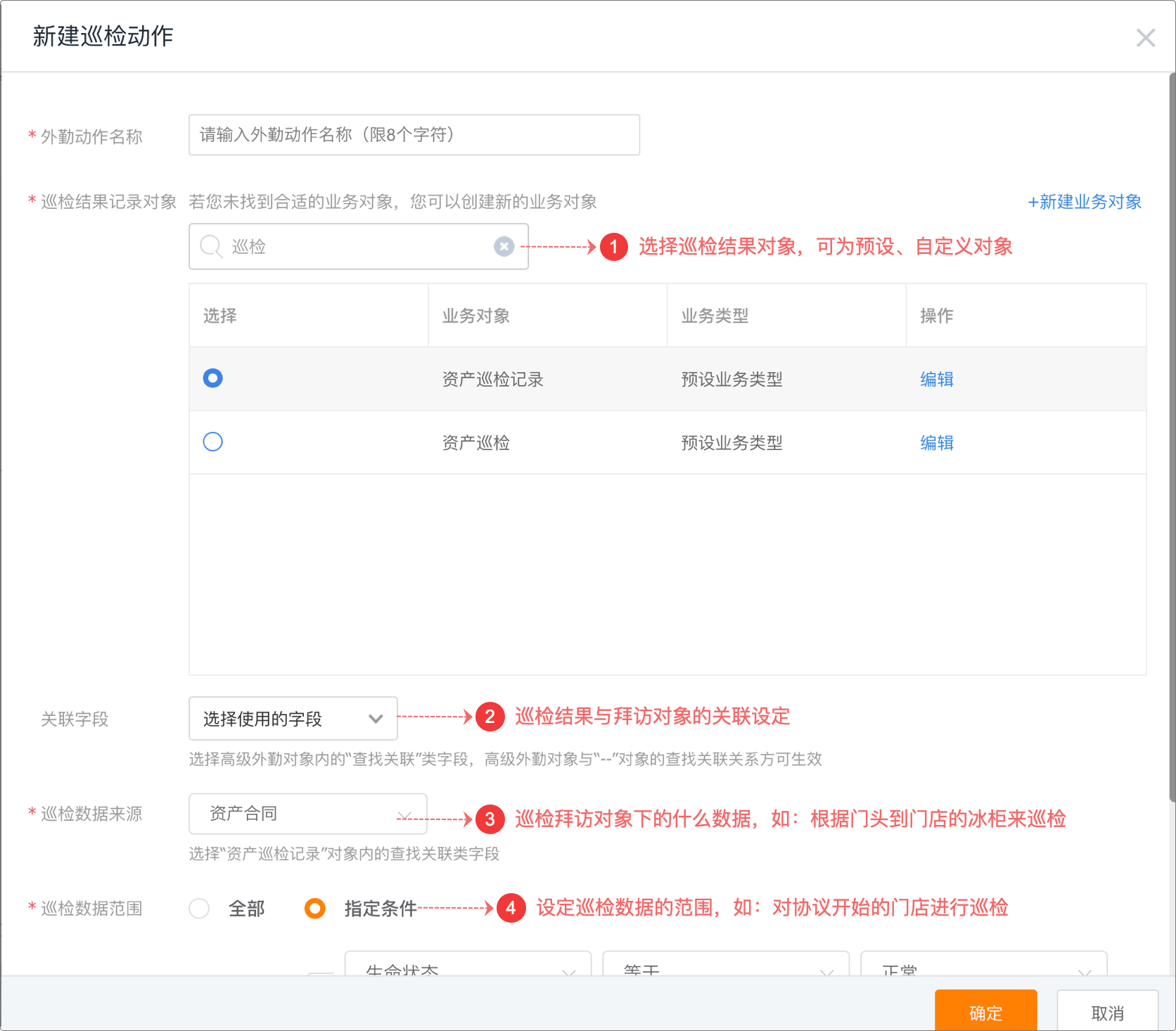Select the 资产巡检 radio button
The image size is (1176, 1031).
tap(212, 442)
